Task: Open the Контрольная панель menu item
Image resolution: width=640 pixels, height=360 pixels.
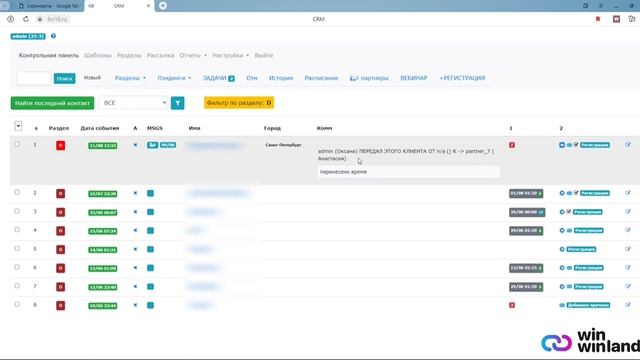Action: [x=49, y=55]
